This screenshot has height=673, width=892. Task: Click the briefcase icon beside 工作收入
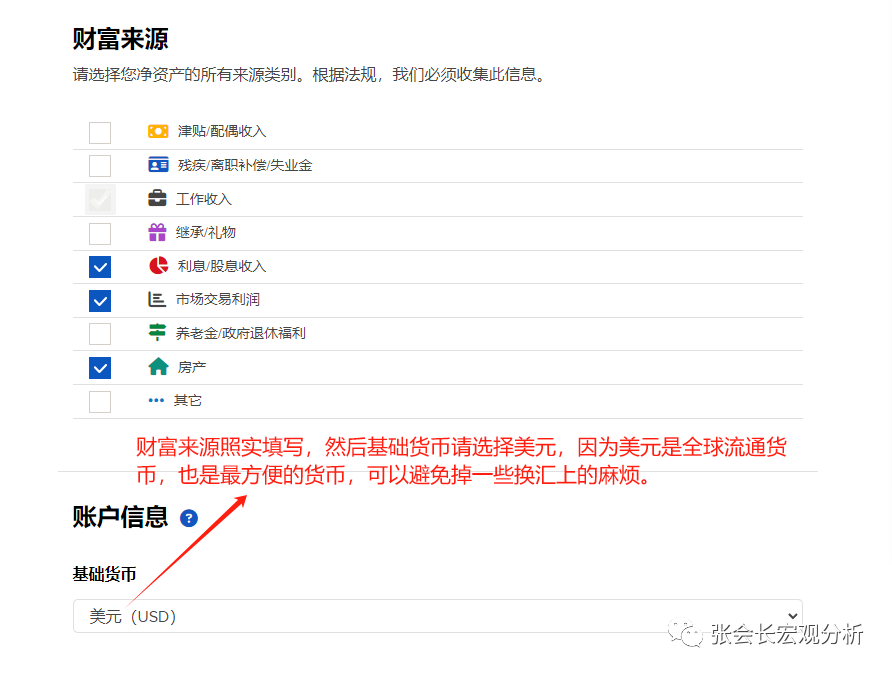157,199
